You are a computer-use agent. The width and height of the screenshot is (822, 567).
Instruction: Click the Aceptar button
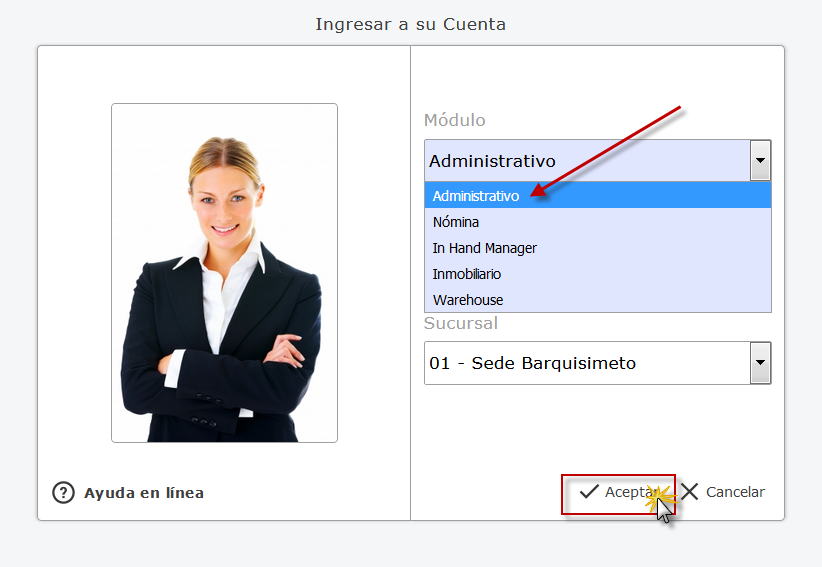[618, 494]
